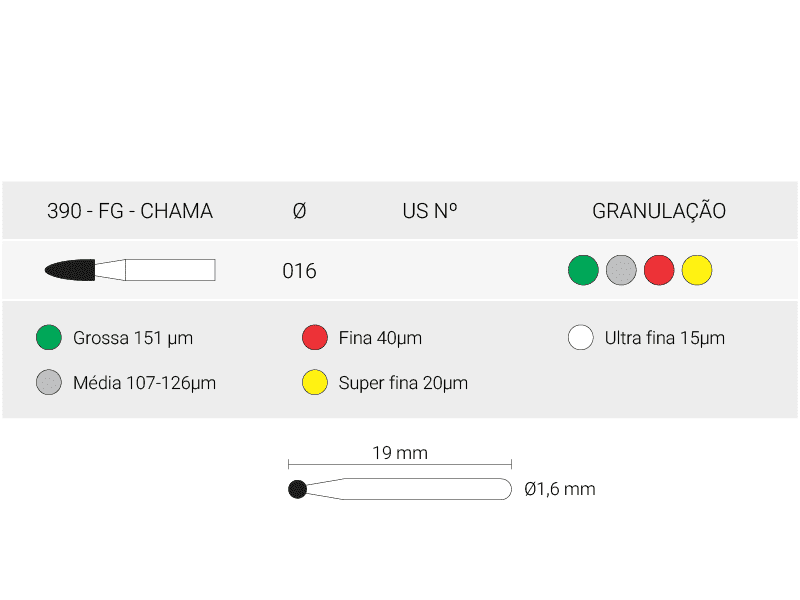Click the yellow dot beside Super fina 20µm
Screen dimensions: 800x600
[315, 382]
